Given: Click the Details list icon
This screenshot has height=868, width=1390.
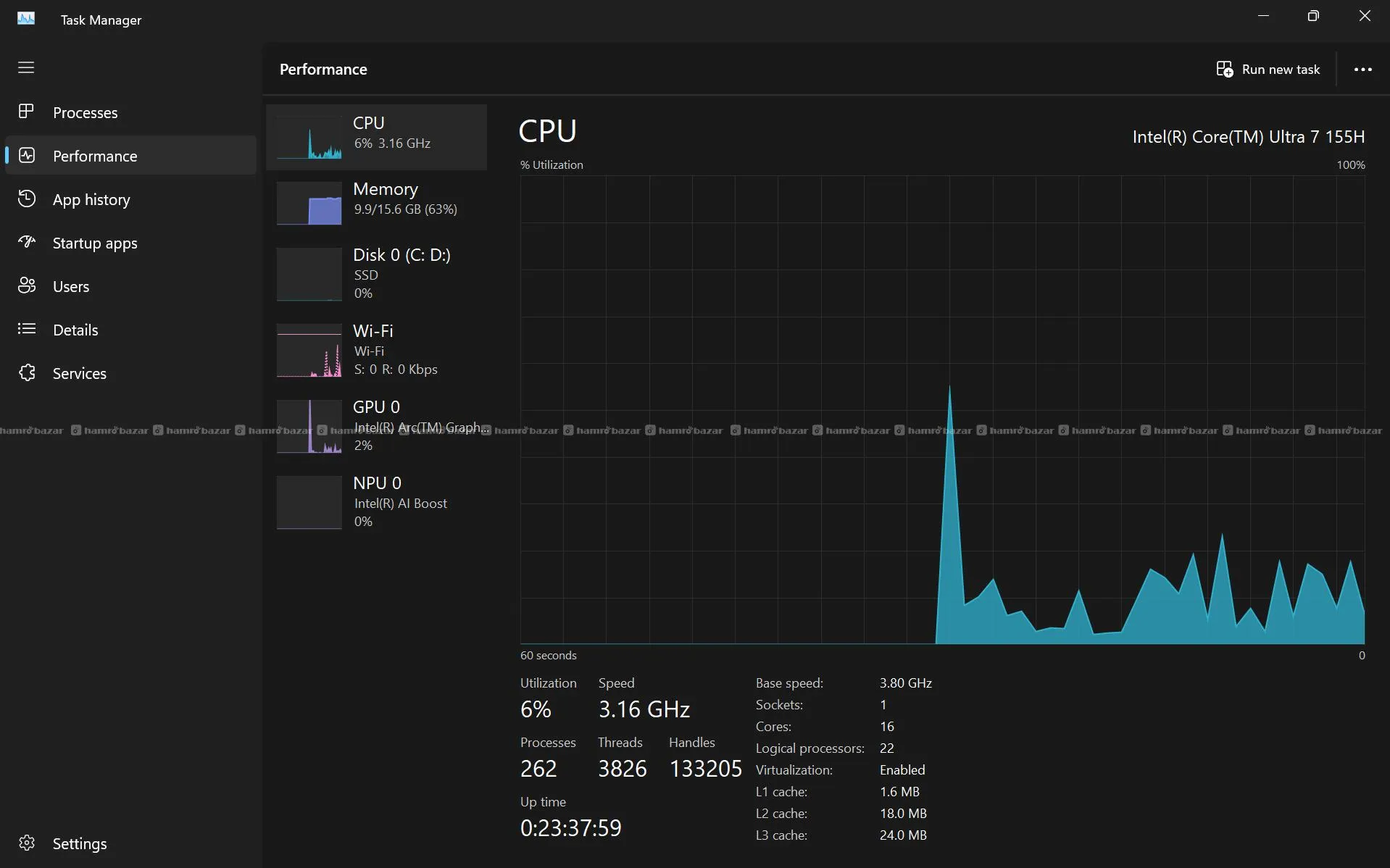Looking at the screenshot, I should click(27, 329).
